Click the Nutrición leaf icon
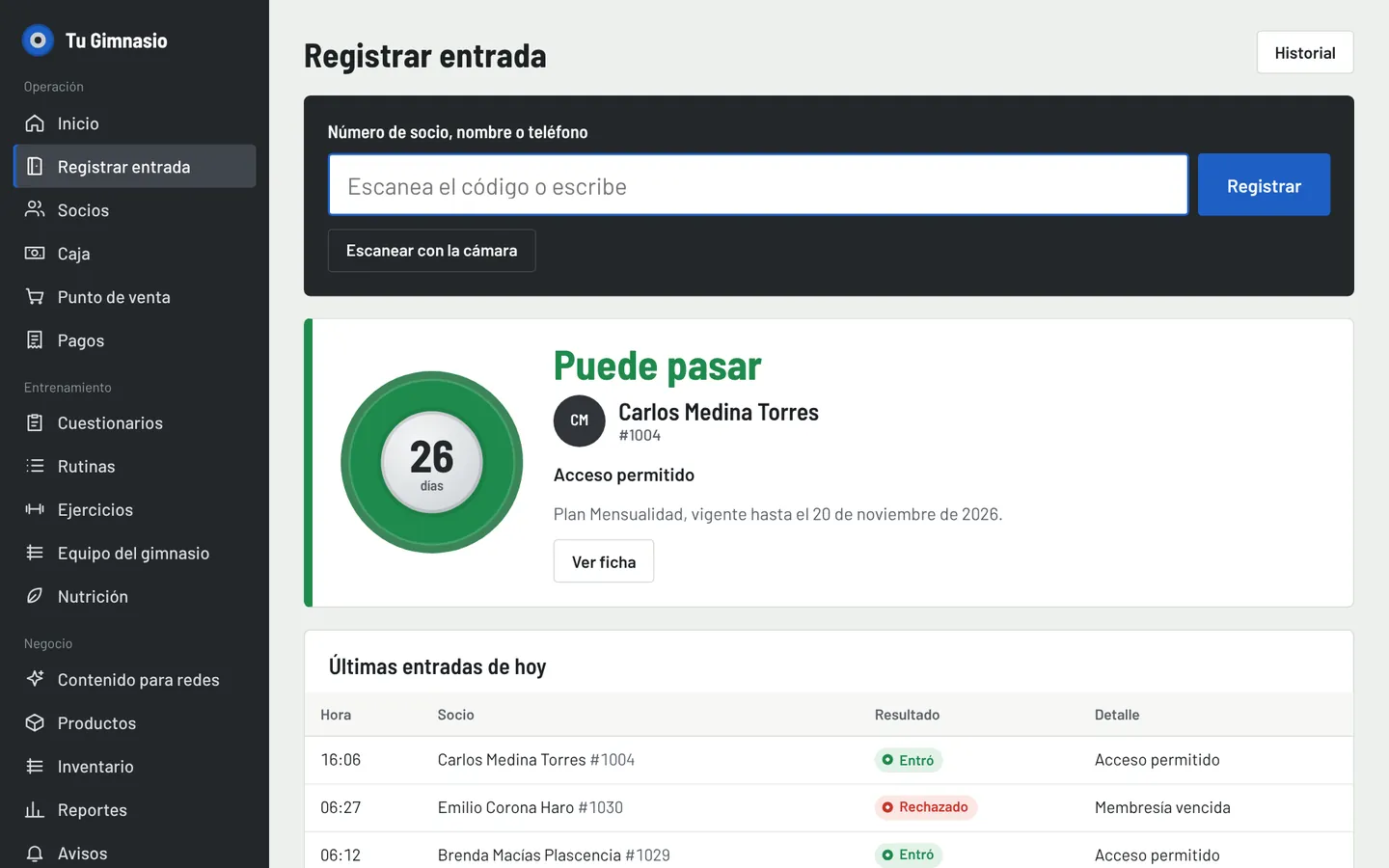The width and height of the screenshot is (1389, 868). point(35,596)
